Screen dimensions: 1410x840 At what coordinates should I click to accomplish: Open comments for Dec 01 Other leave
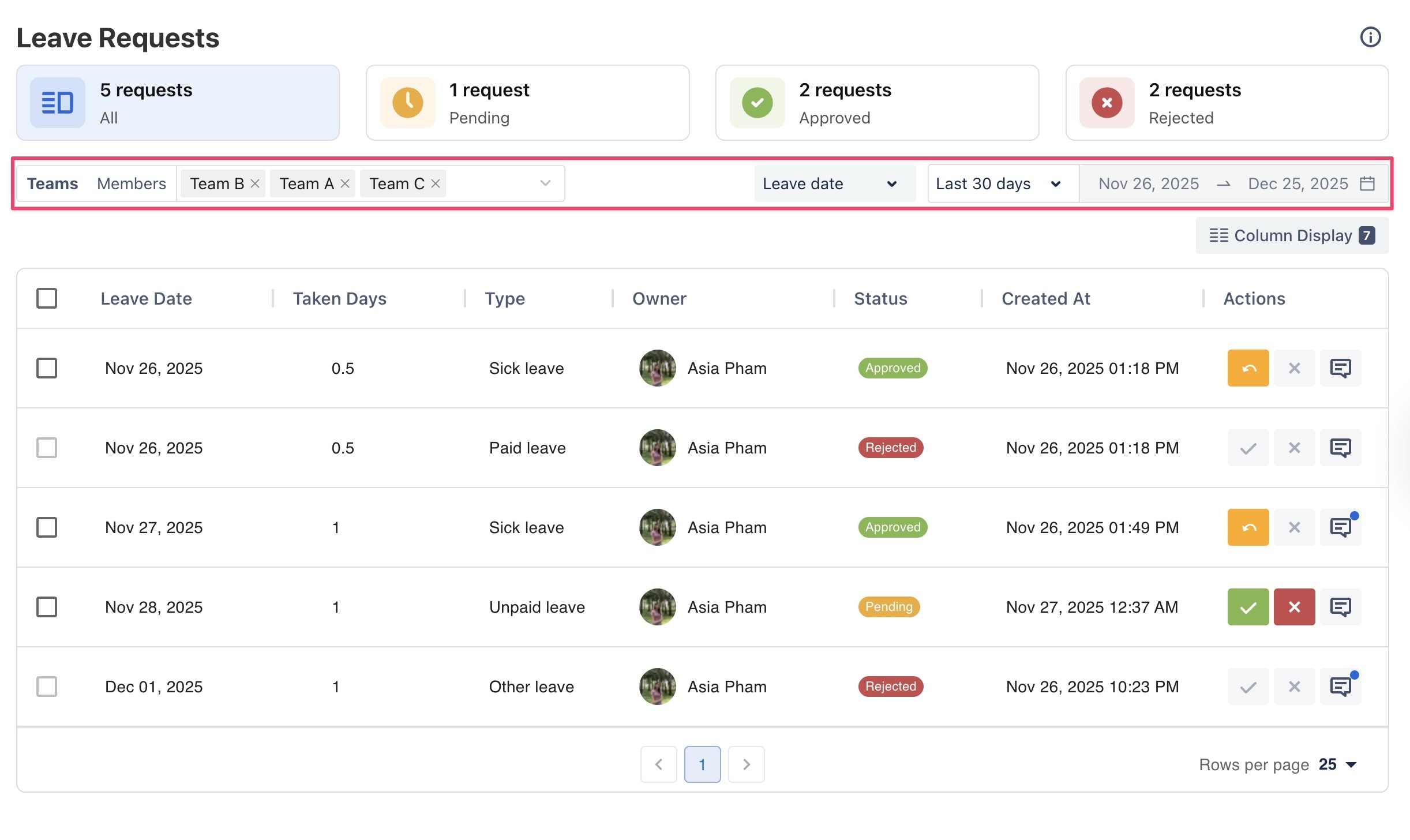pos(1340,687)
